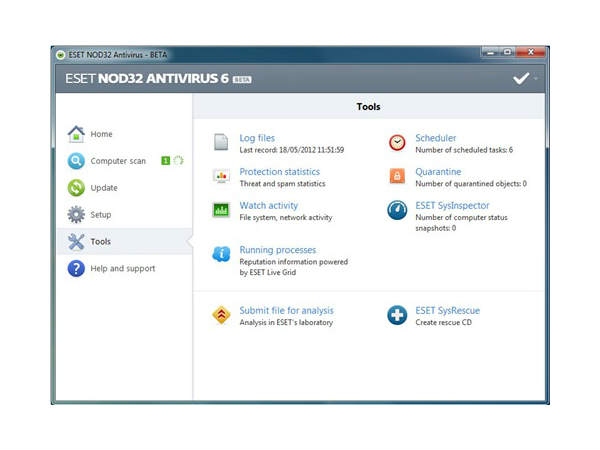
Task: Click the green scan count badge
Action: point(165,161)
